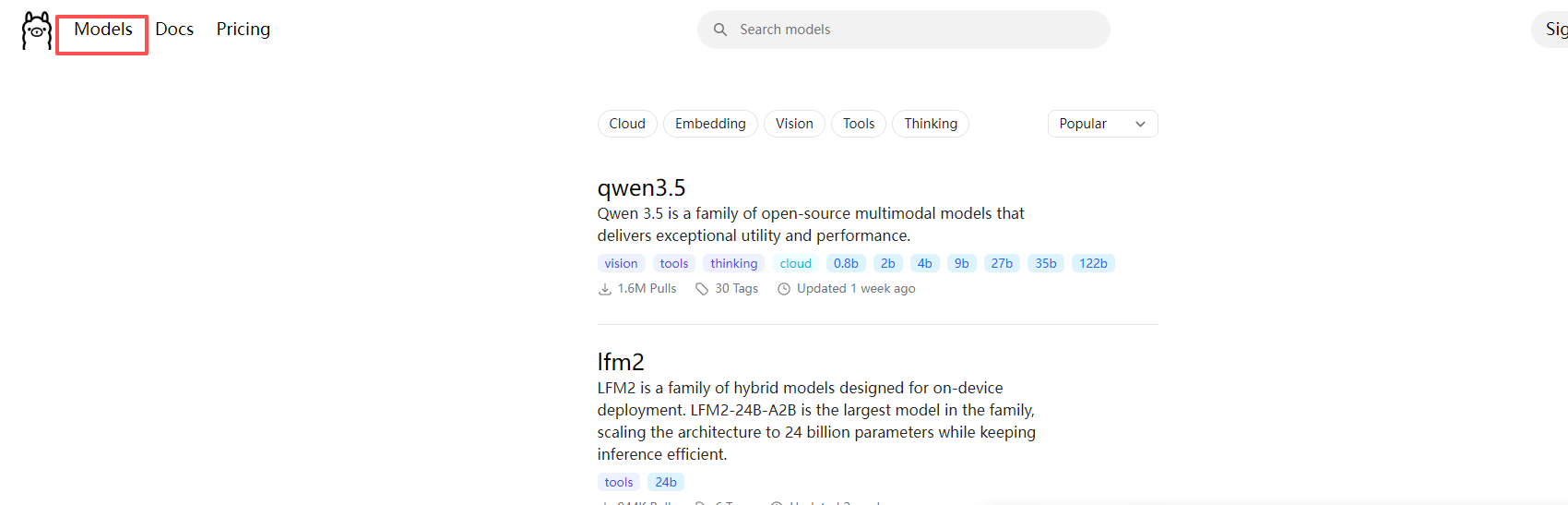Click the partially visible Sign in button
The height and width of the screenshot is (505, 1568).
coord(1551,30)
